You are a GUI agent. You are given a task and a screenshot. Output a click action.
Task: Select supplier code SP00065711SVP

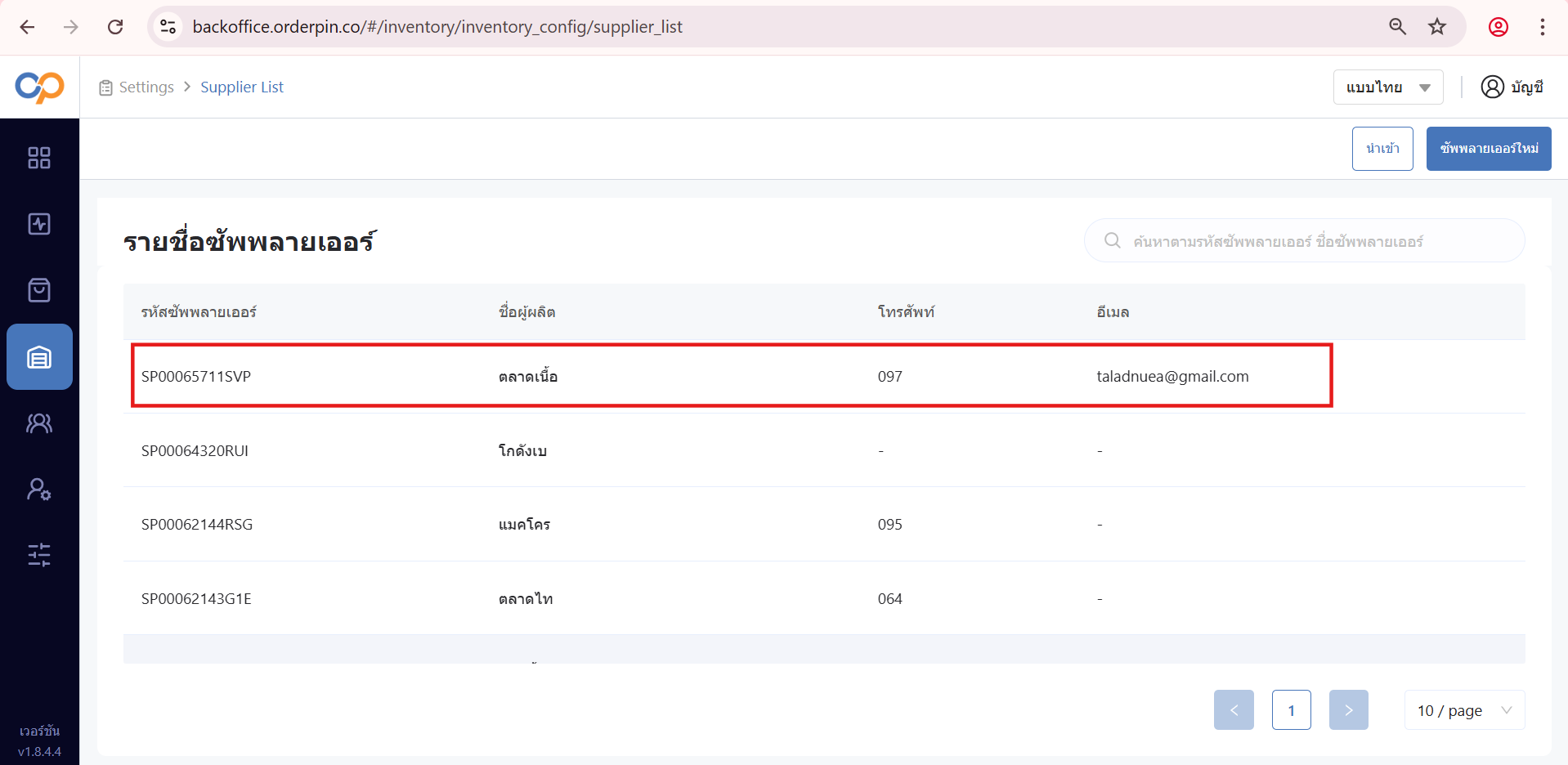tap(196, 377)
